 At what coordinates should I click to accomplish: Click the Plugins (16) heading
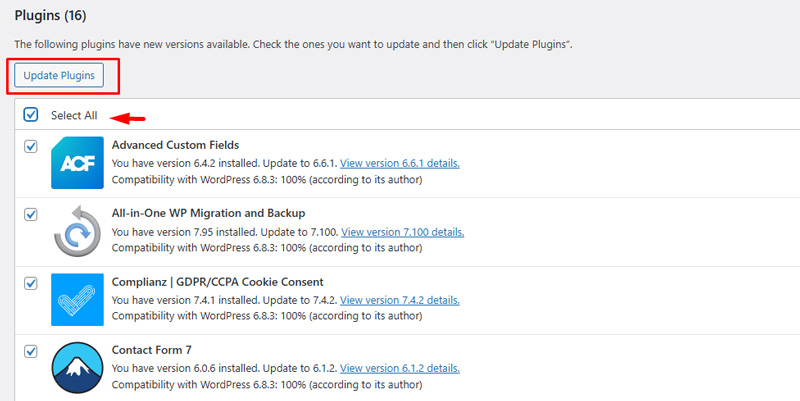50,16
